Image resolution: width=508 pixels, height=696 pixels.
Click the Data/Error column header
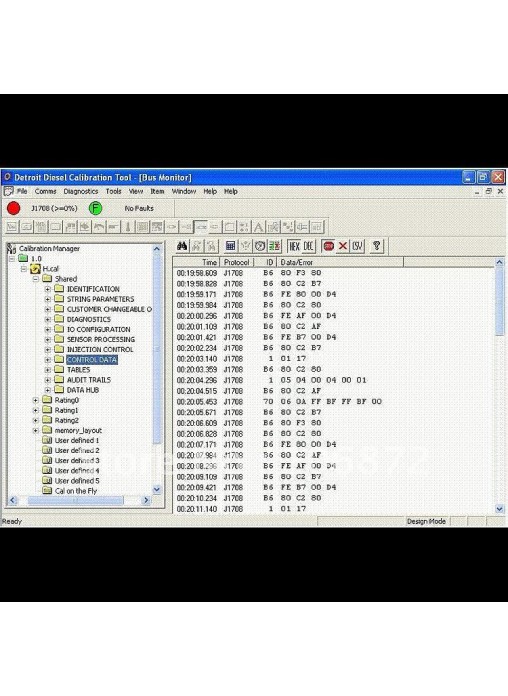(x=340, y=262)
